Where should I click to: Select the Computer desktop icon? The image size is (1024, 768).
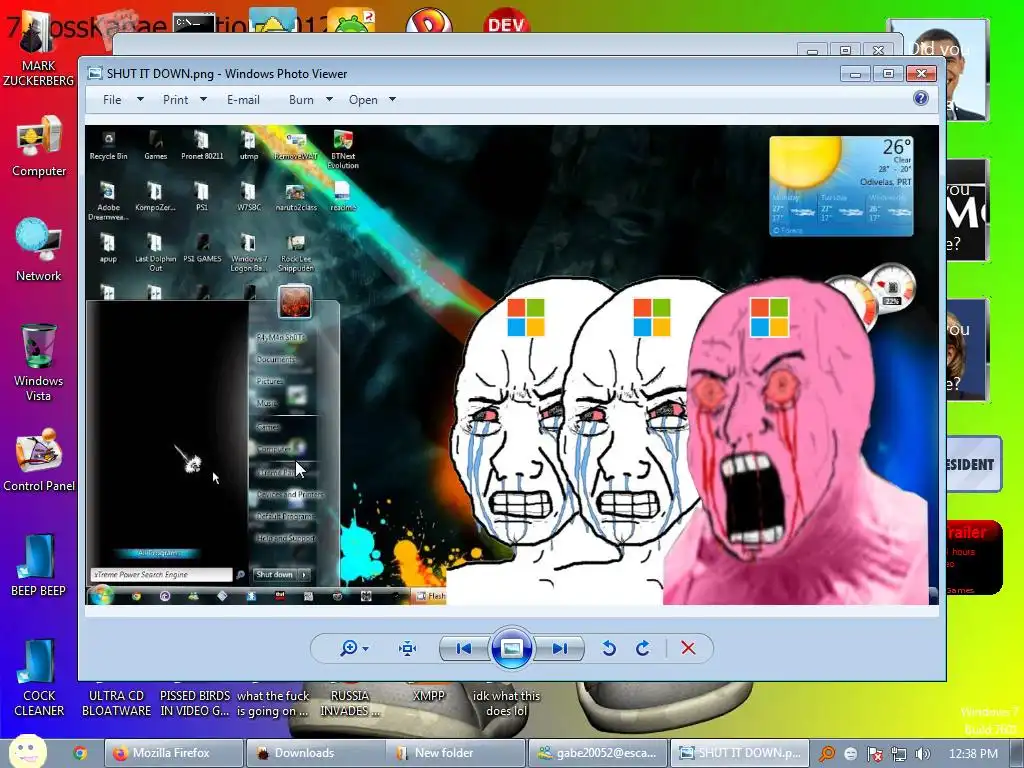(39, 146)
